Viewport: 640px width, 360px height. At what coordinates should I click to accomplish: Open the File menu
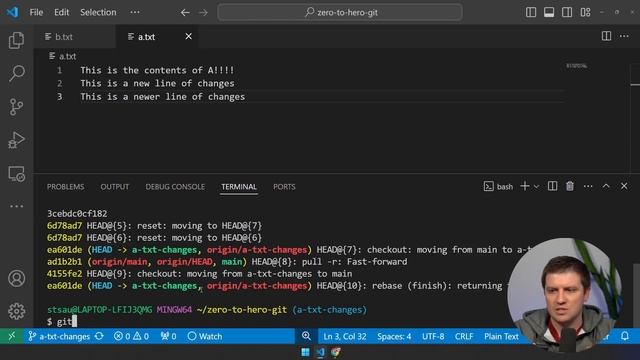click(36, 12)
